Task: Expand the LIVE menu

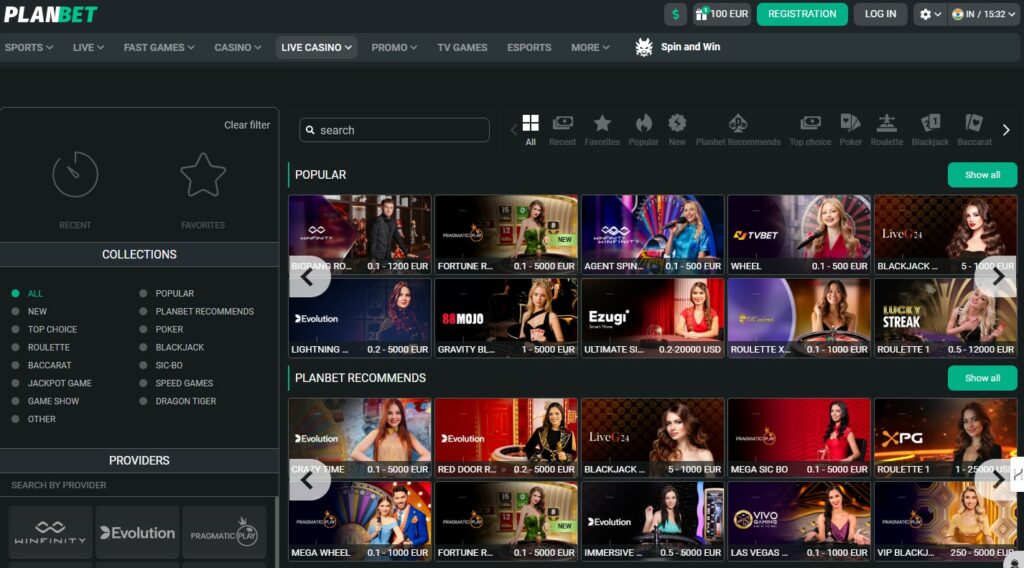Action: click(88, 47)
